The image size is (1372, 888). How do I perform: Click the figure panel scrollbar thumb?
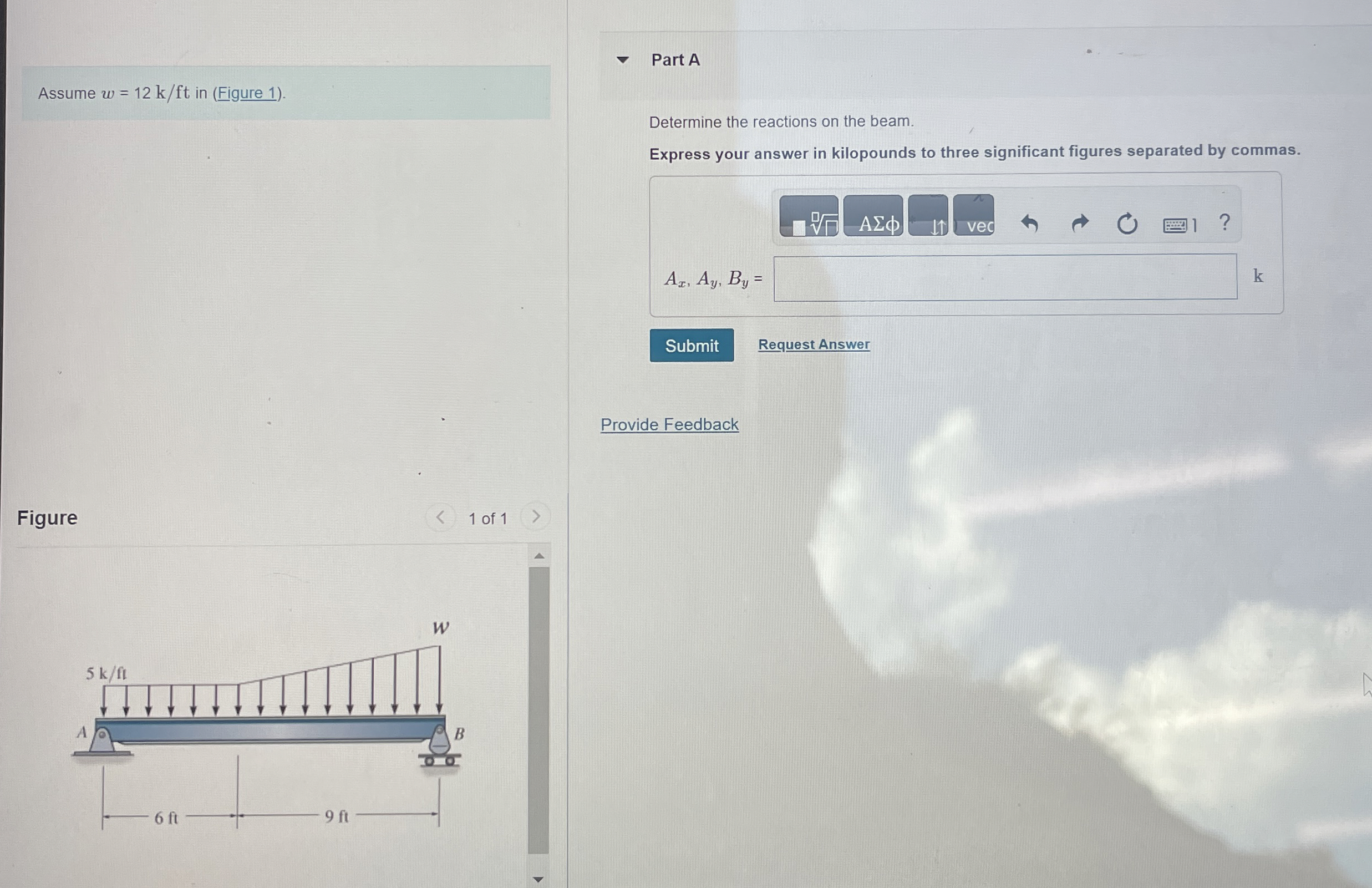(x=538, y=709)
